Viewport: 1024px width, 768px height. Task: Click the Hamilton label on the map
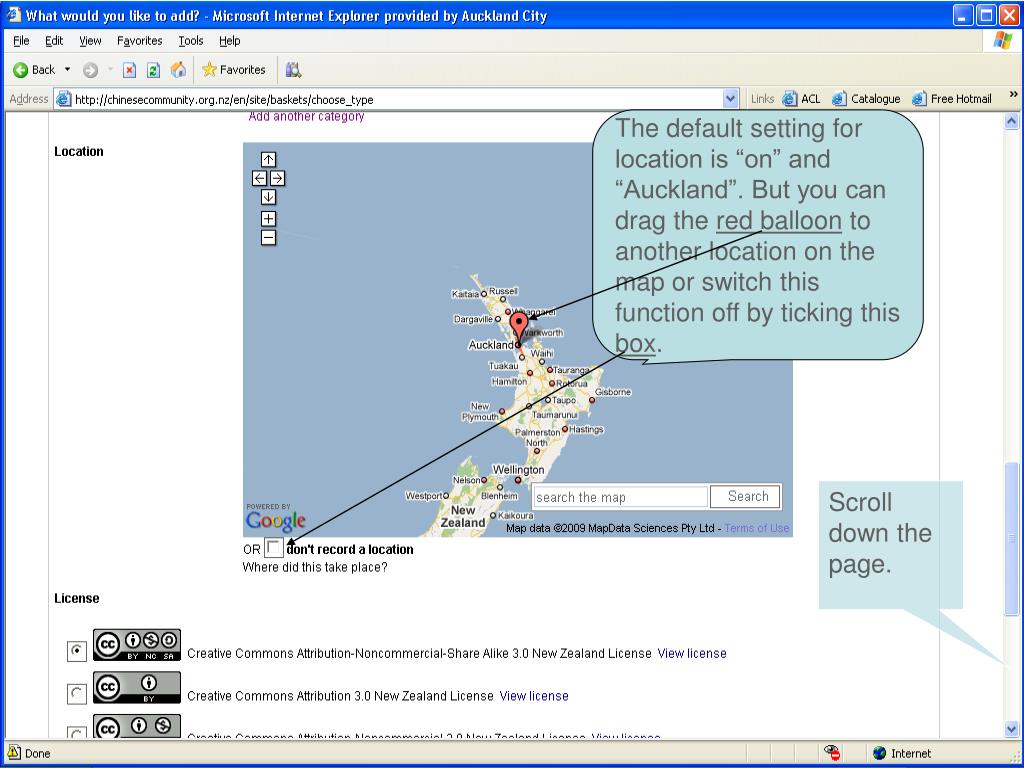click(x=509, y=381)
